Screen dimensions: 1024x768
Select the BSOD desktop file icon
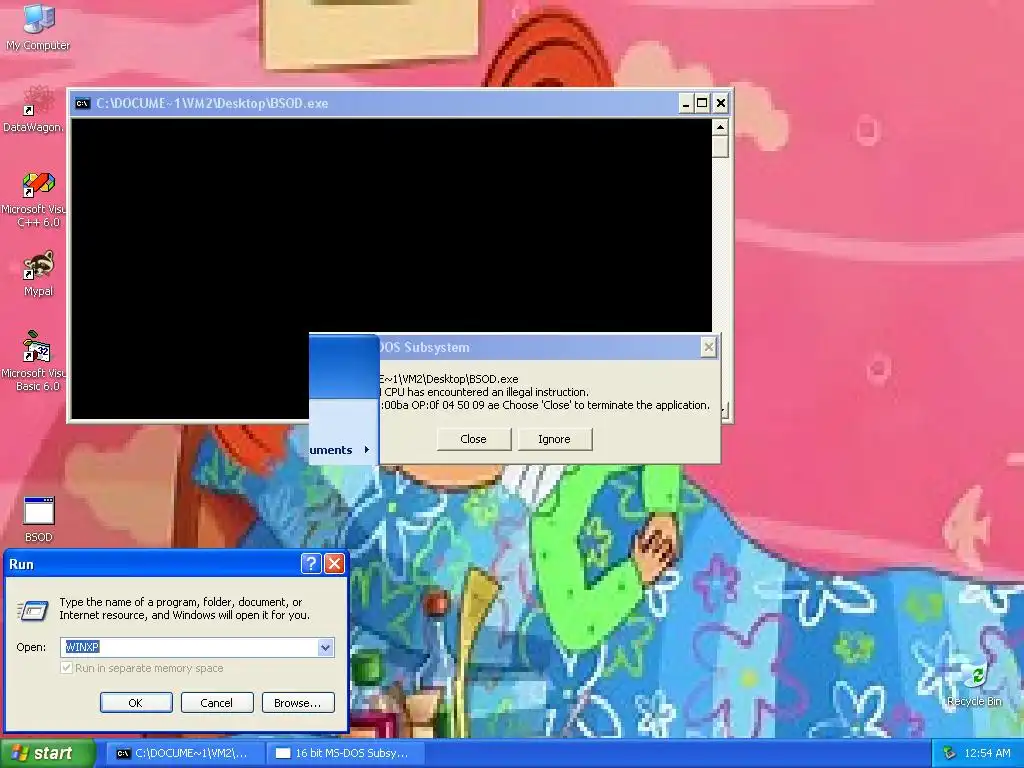click(x=39, y=520)
